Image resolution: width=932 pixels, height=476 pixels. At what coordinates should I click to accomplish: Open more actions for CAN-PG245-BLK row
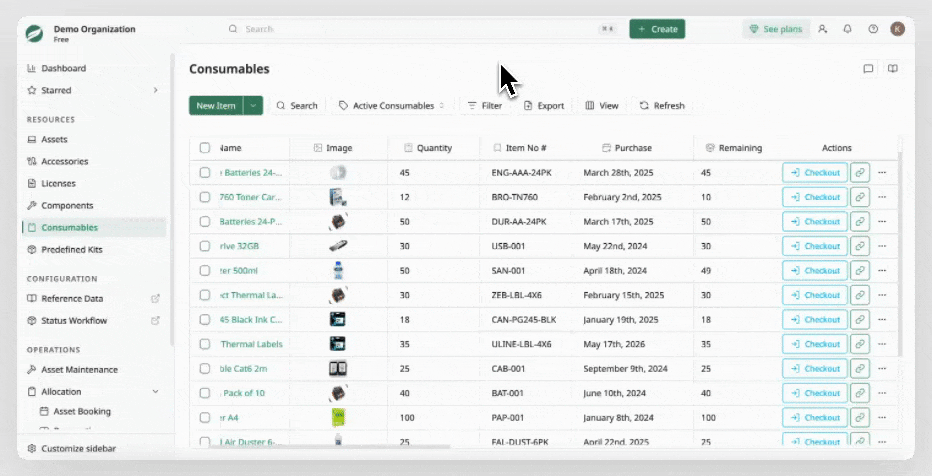click(882, 319)
